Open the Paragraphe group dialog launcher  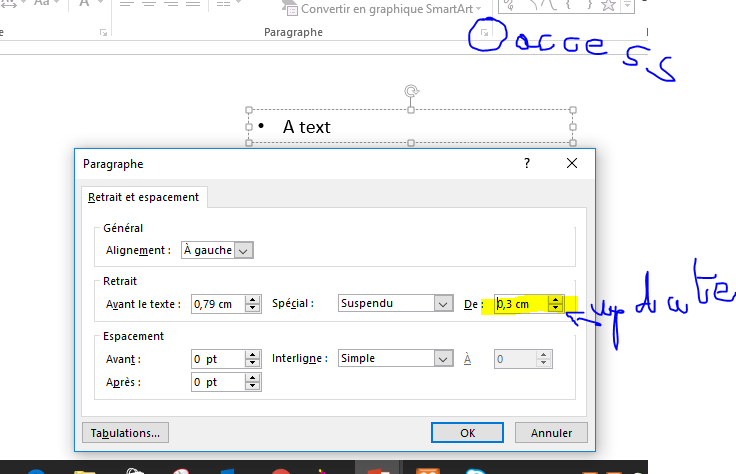[484, 33]
